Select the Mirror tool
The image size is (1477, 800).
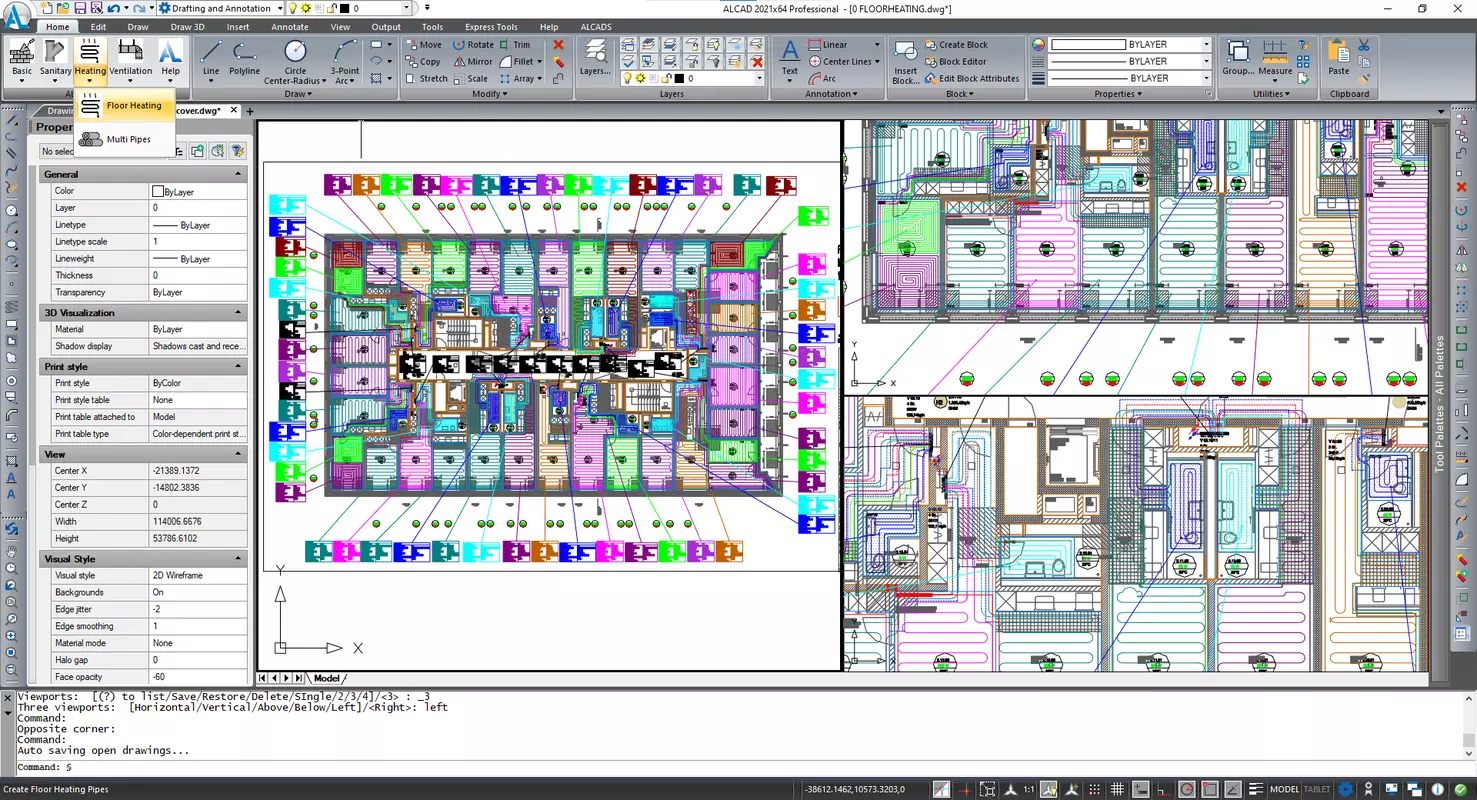(x=472, y=61)
